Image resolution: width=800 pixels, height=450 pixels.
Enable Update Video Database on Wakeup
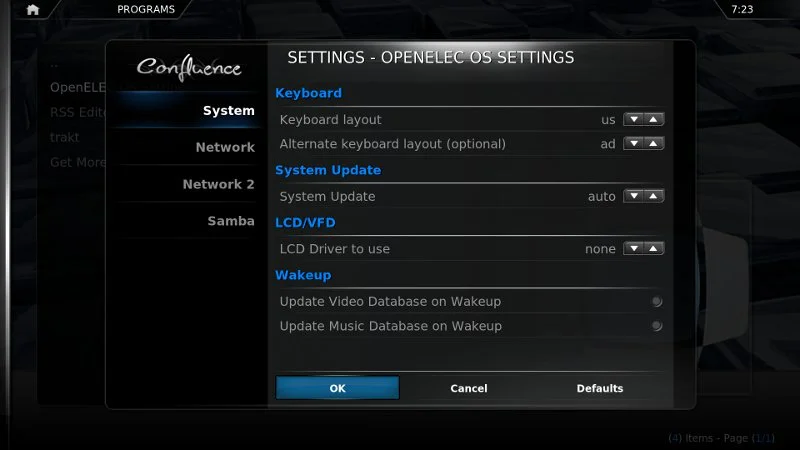click(x=657, y=301)
